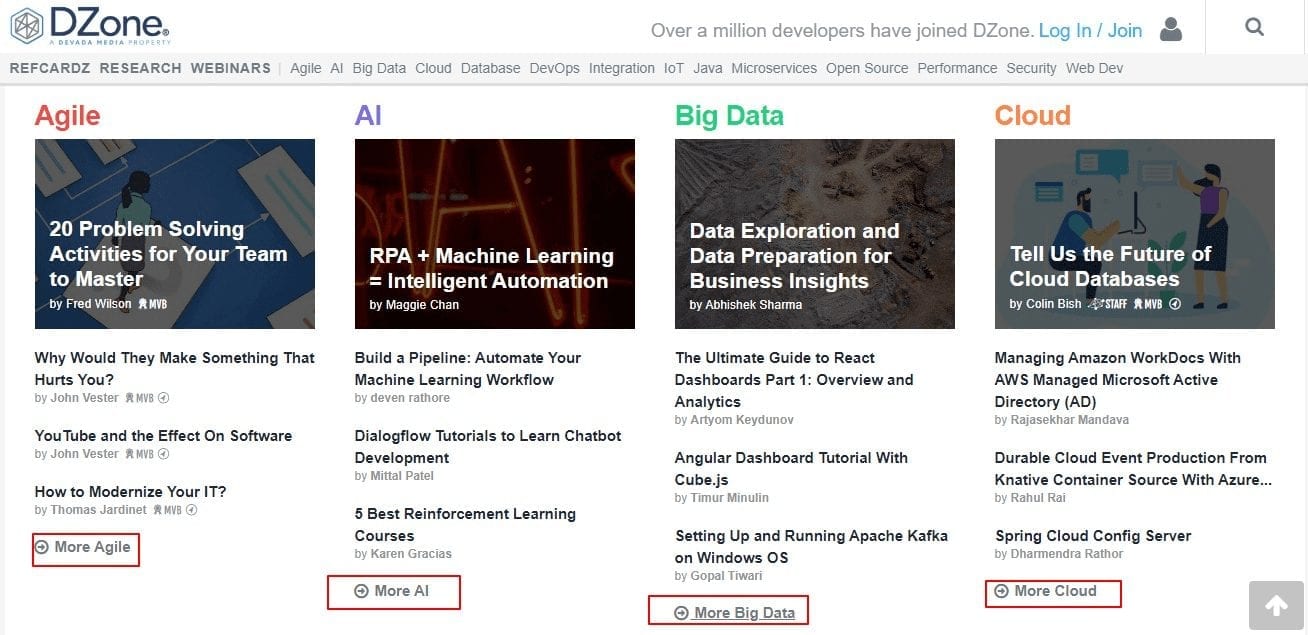Screen dimensions: 1308x635
Task: Select Integration topic in the nav bar
Action: pyautogui.click(x=622, y=68)
